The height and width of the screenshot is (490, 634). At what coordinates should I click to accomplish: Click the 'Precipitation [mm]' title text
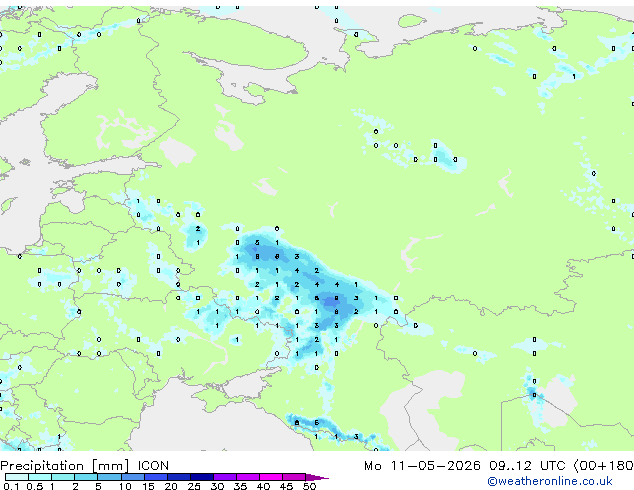click(65, 466)
